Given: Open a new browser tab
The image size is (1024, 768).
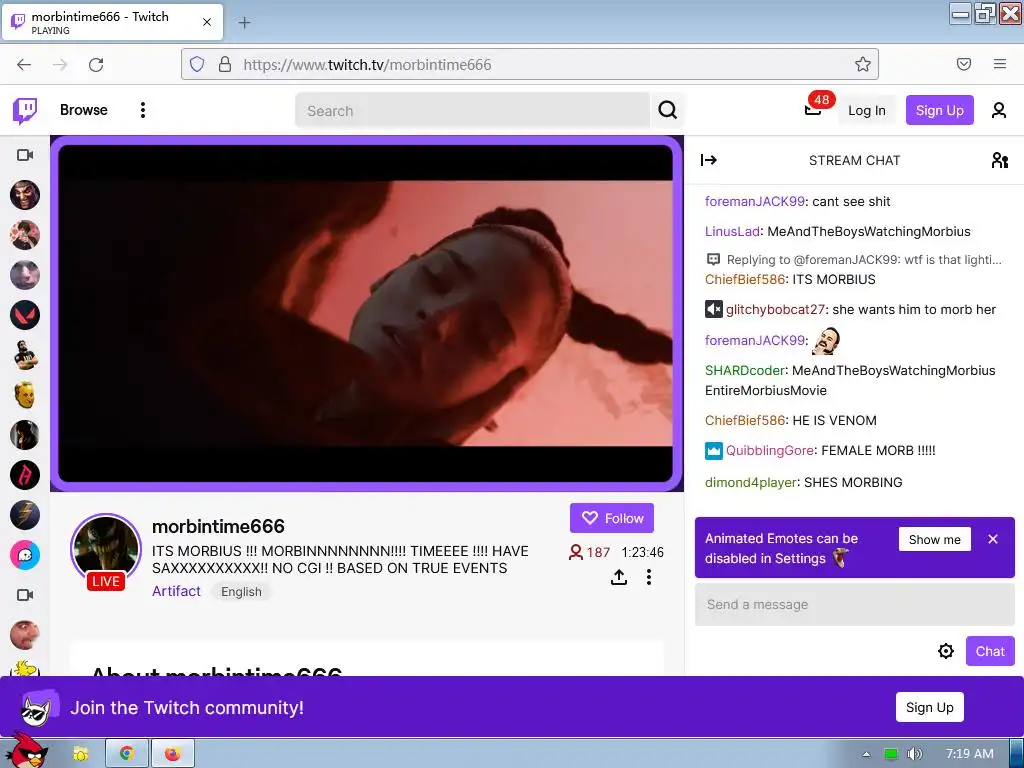Looking at the screenshot, I should tap(244, 23).
